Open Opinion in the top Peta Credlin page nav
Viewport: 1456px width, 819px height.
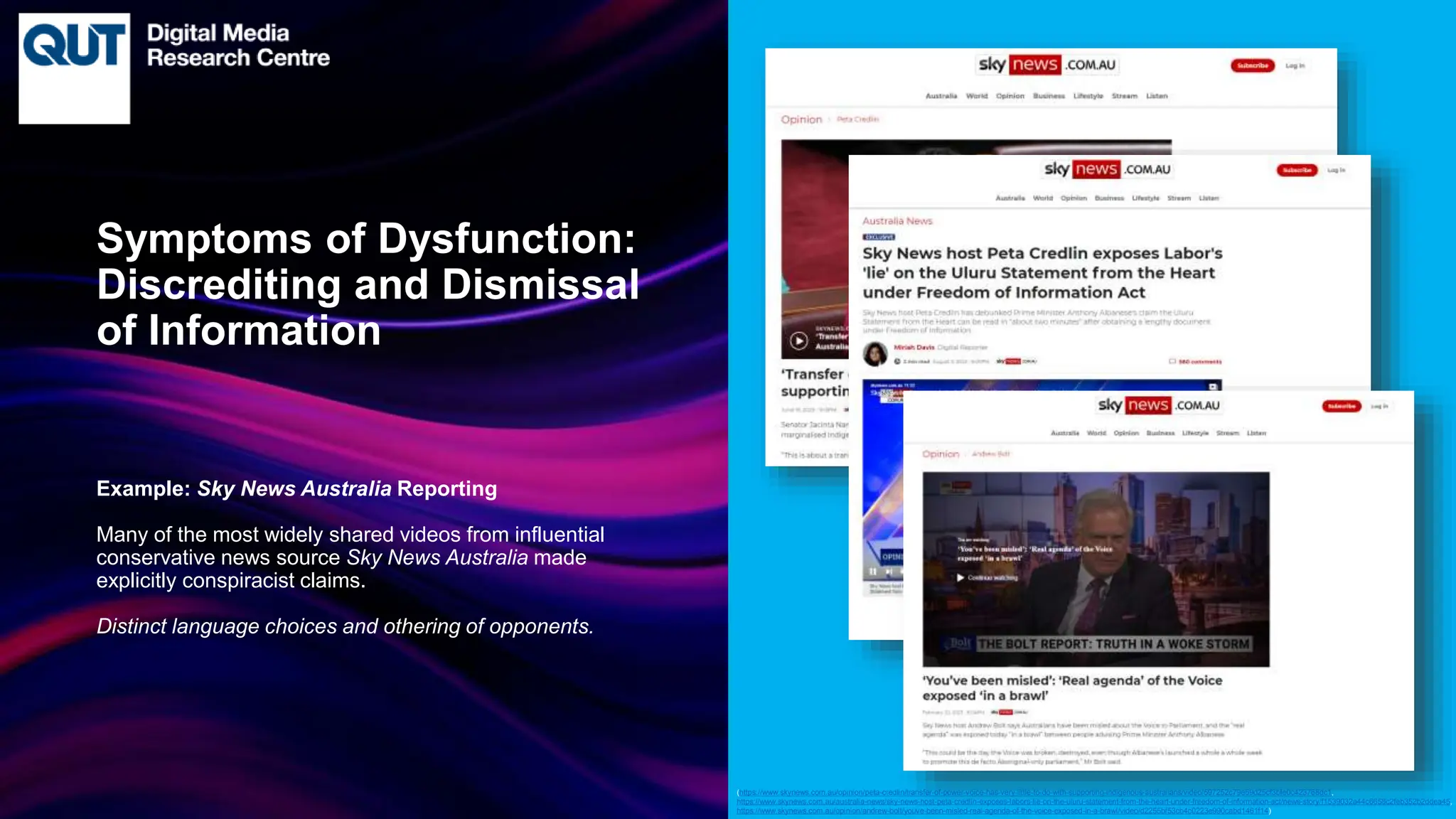[x=1010, y=96]
